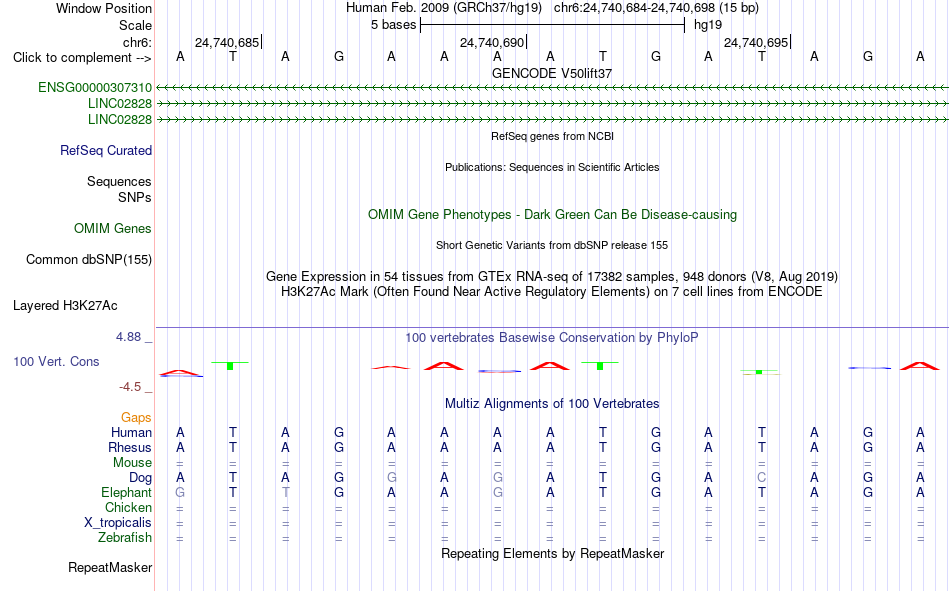
Task: Click 'Repeating Elements by RepeatMasker' title
Action: [x=552, y=553]
